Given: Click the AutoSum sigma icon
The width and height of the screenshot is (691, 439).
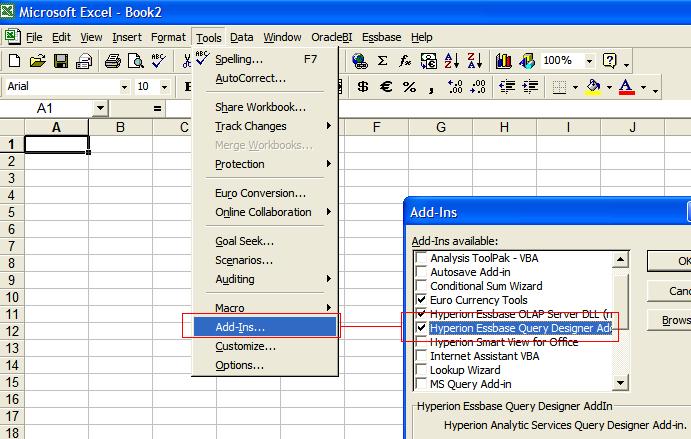Looking at the screenshot, I should [x=383, y=60].
